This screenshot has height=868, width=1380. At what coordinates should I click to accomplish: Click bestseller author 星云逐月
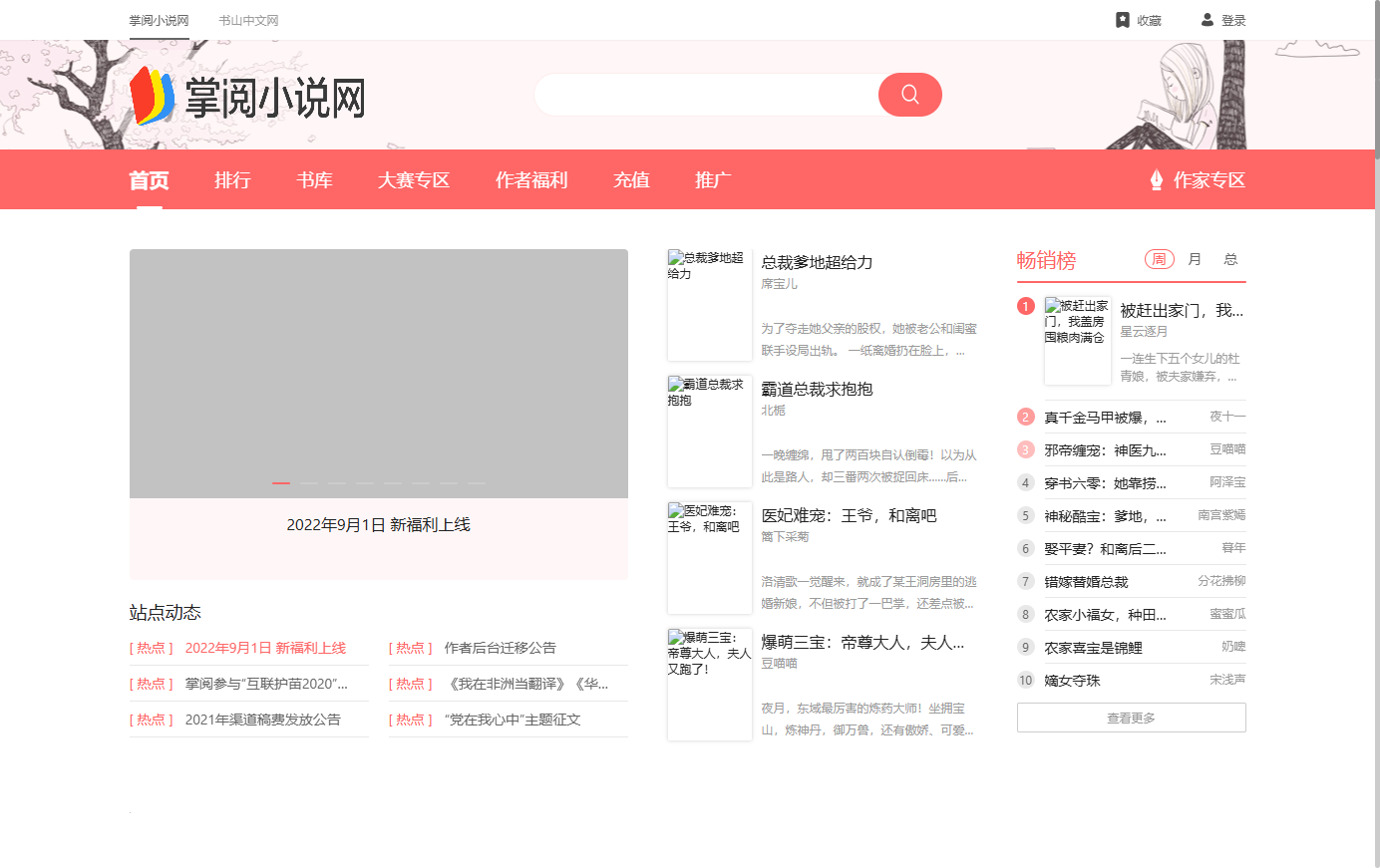pos(1144,332)
